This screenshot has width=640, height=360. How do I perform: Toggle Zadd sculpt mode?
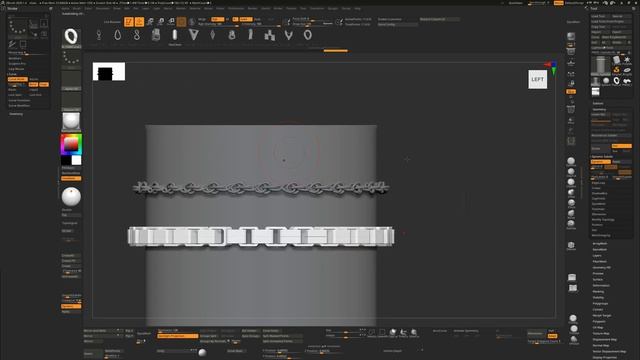pos(246,19)
